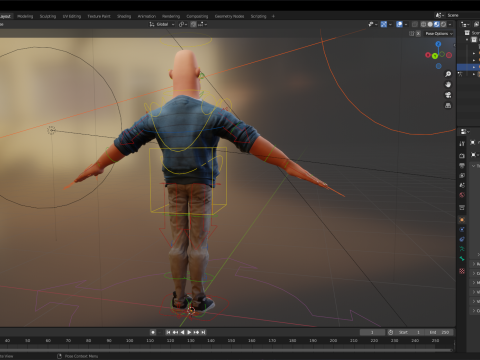Open the green Bone properties tab
The height and width of the screenshot is (360, 480).
pos(462,258)
